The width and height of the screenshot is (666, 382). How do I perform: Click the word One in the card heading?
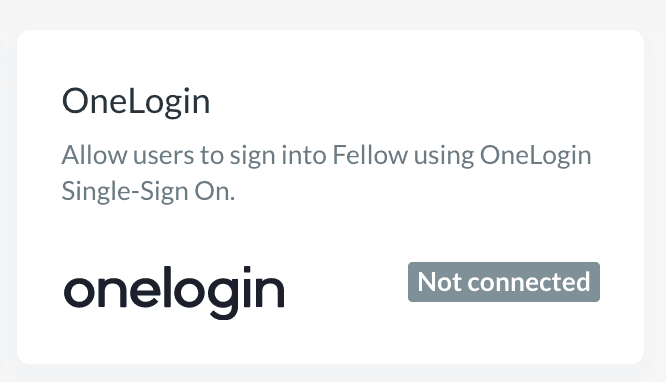[x=94, y=102]
